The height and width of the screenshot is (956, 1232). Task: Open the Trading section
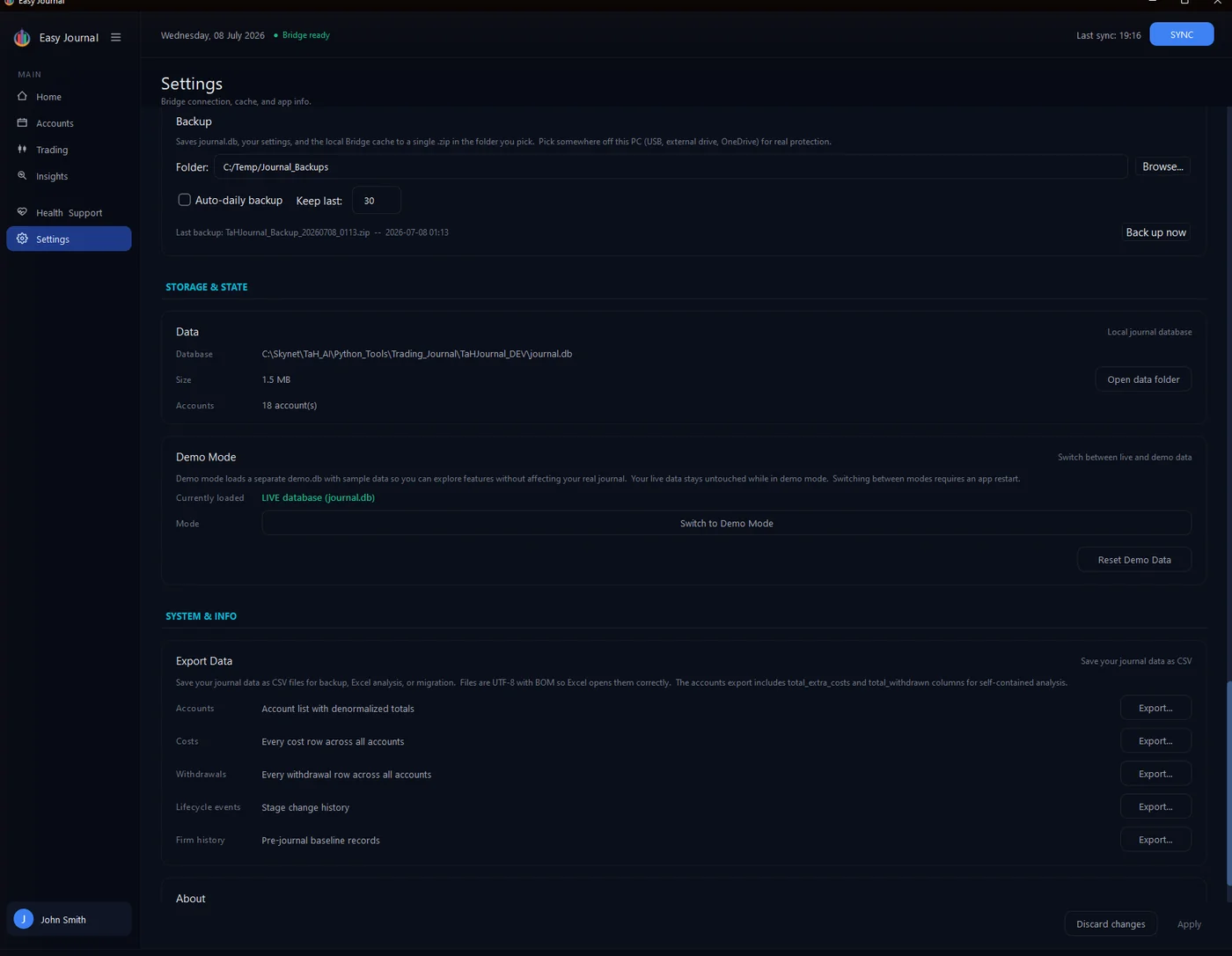click(69, 150)
